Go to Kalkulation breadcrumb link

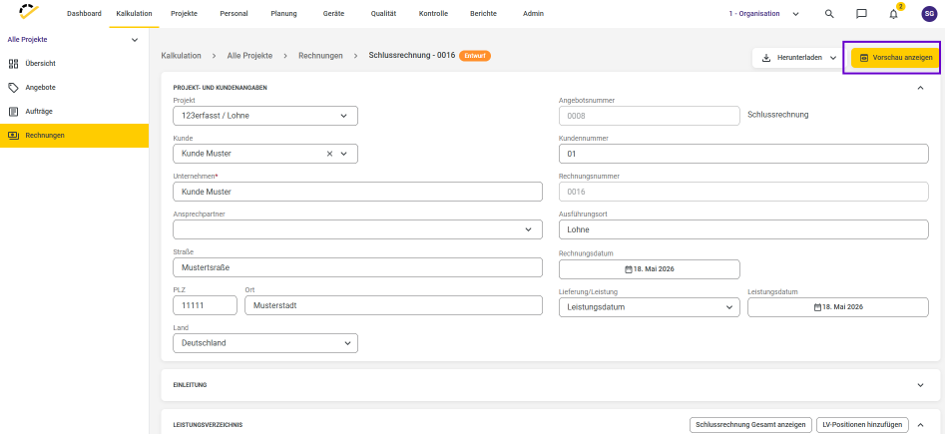pos(181,55)
